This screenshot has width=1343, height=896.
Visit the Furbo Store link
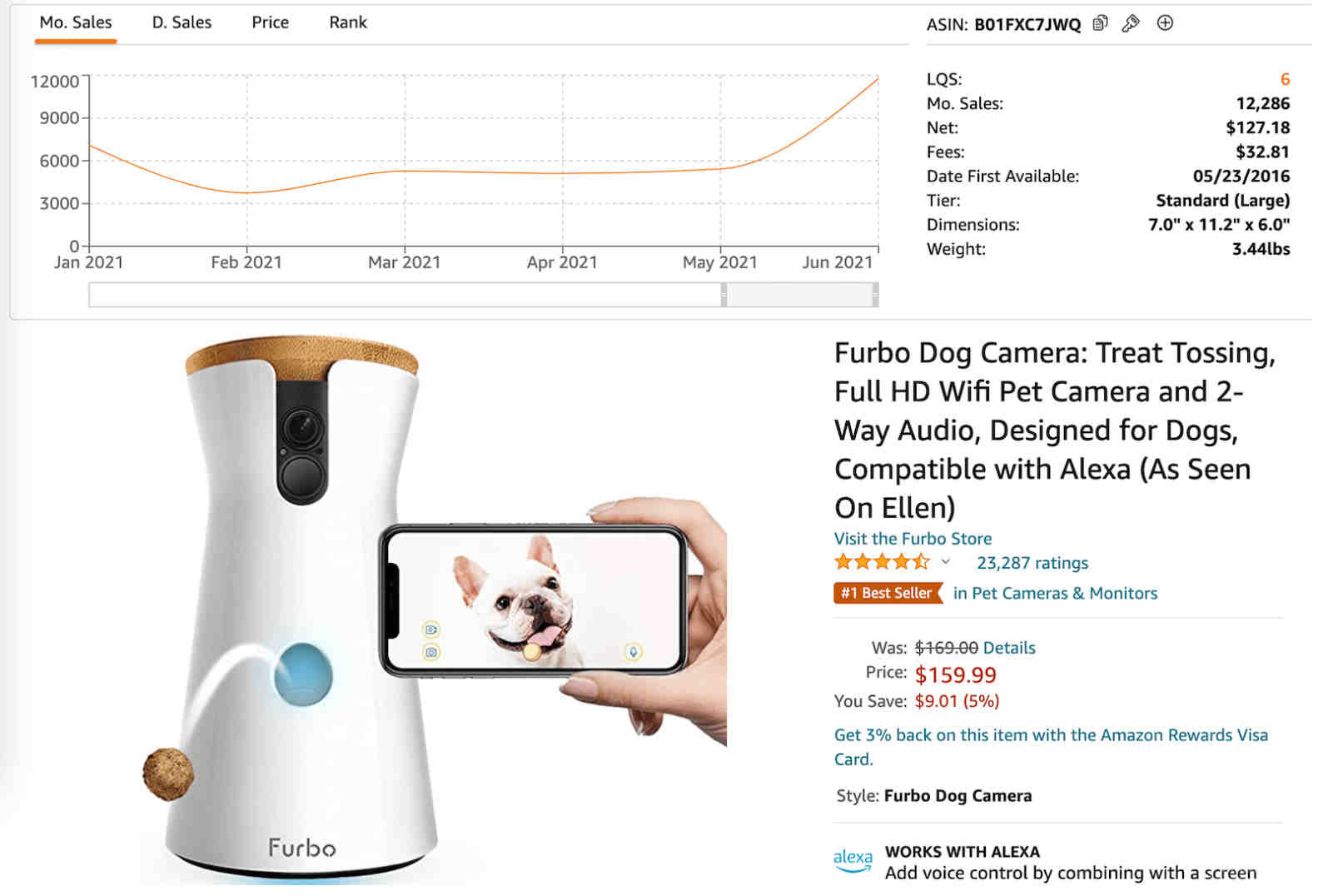click(x=913, y=539)
